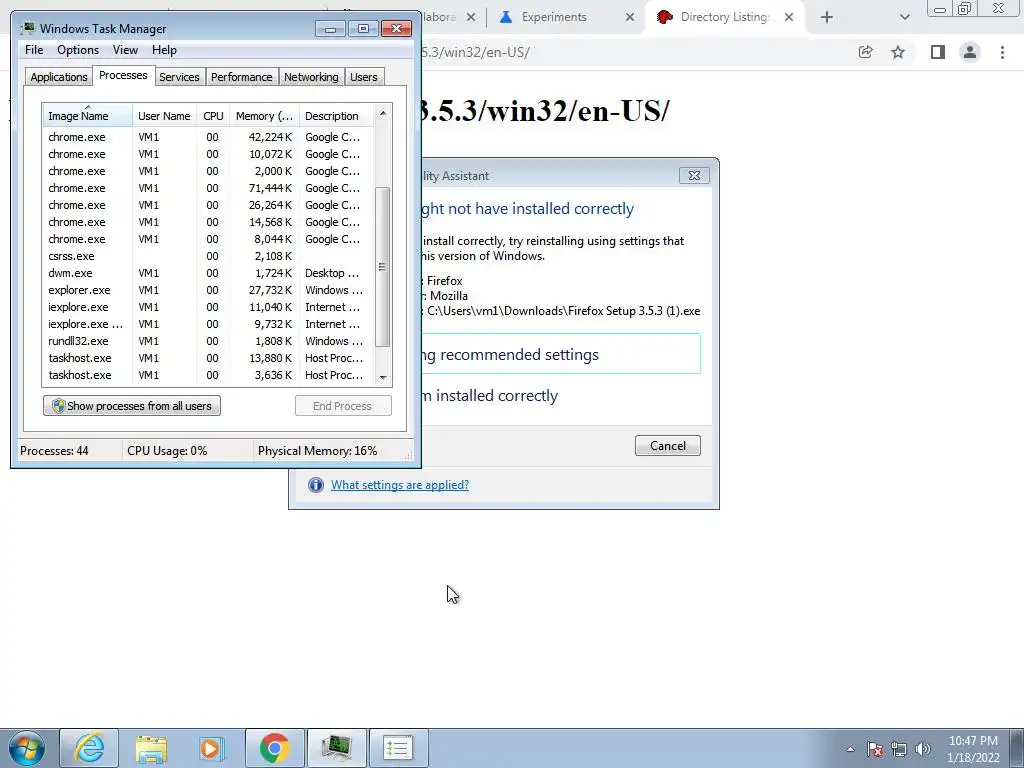
Task: Open Chrome profile avatar icon
Action: click(970, 52)
